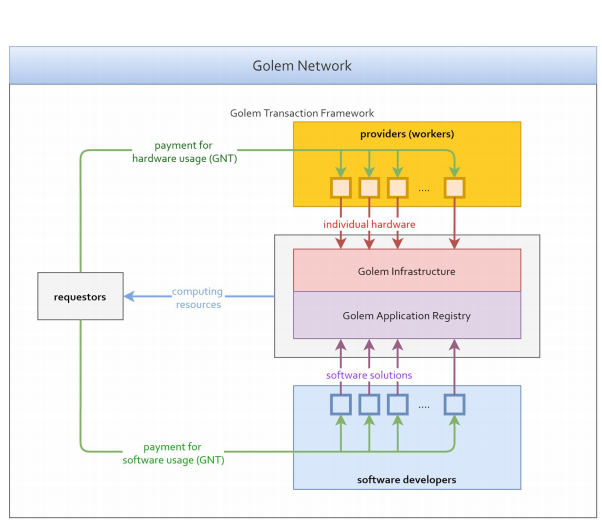Click the providers (workers) heading
Image resolution: width=602 pixels, height=521 pixels.
coord(407,134)
